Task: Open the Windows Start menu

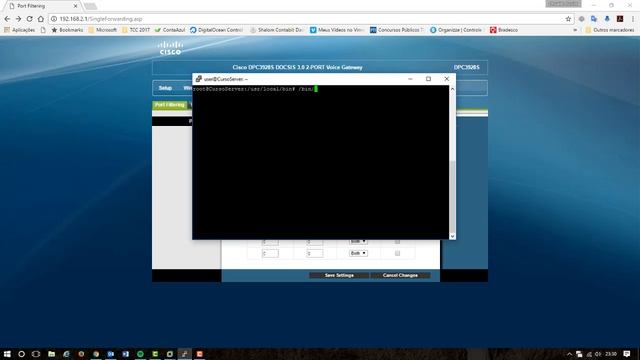Action: pyautogui.click(x=7, y=354)
